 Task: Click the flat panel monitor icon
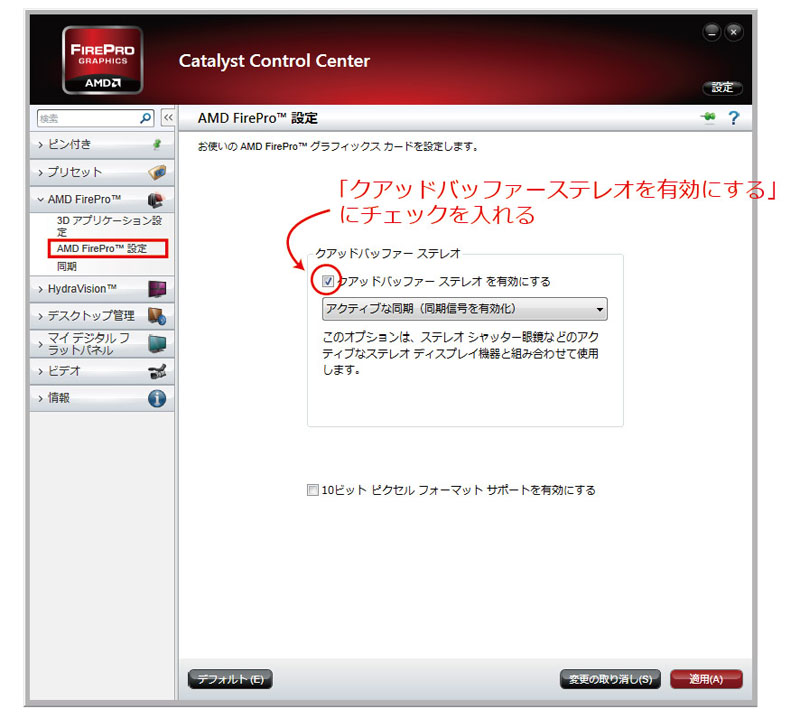[x=157, y=343]
